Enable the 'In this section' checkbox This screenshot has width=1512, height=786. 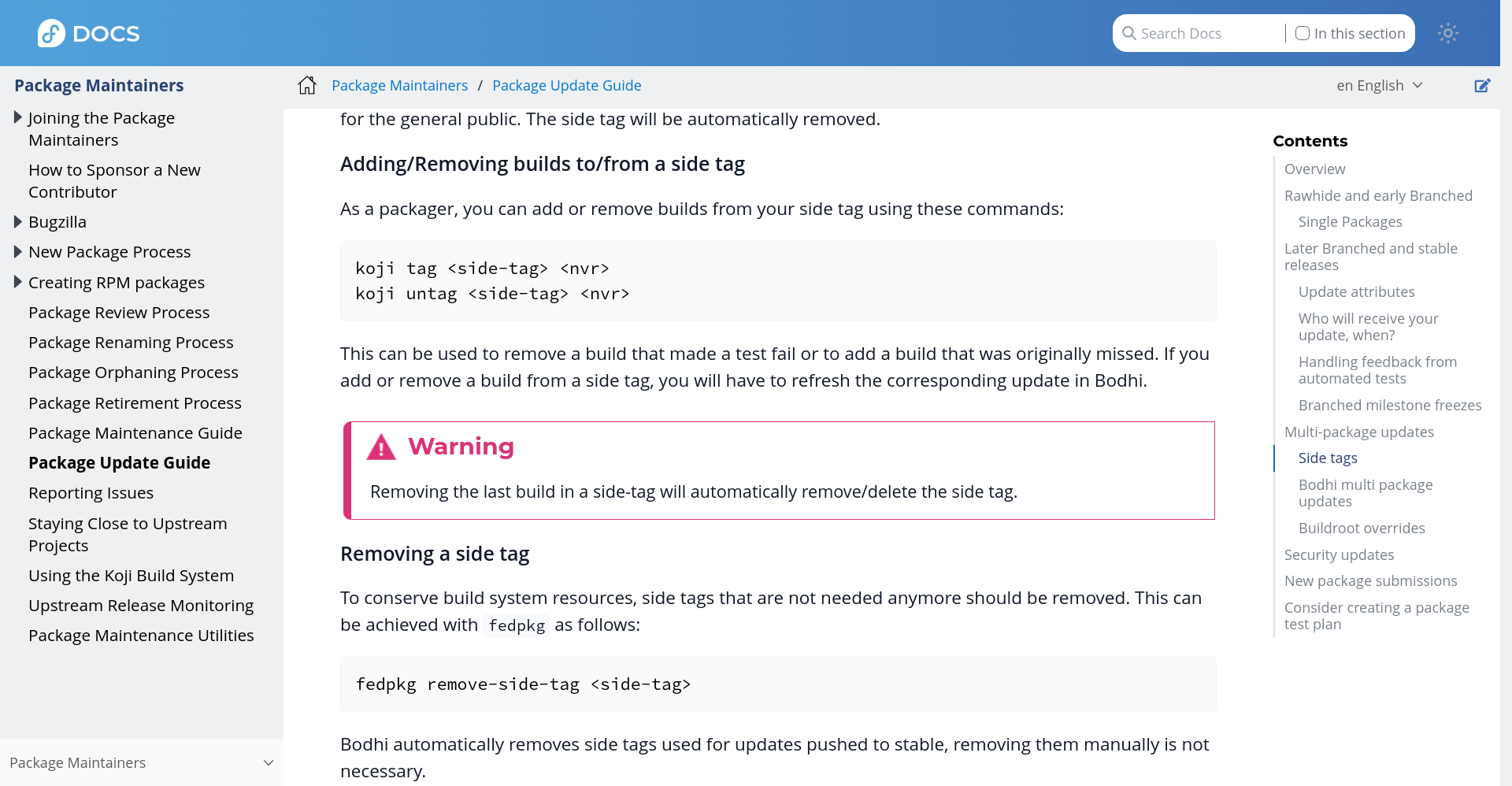[1303, 33]
